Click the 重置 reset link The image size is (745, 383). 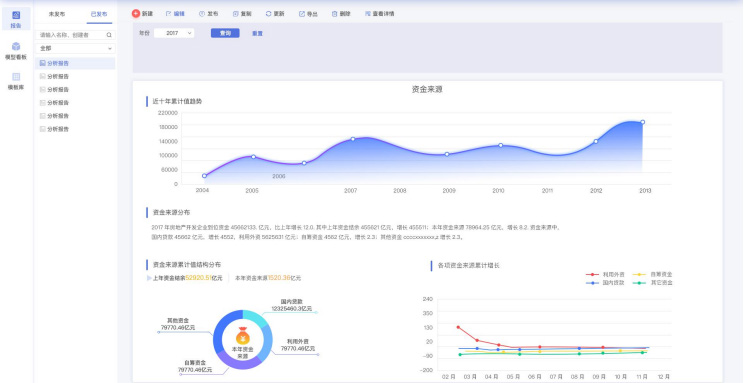pyautogui.click(x=257, y=34)
